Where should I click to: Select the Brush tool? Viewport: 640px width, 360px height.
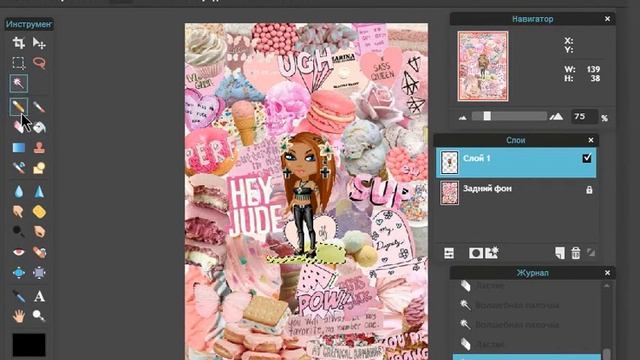click(x=39, y=107)
